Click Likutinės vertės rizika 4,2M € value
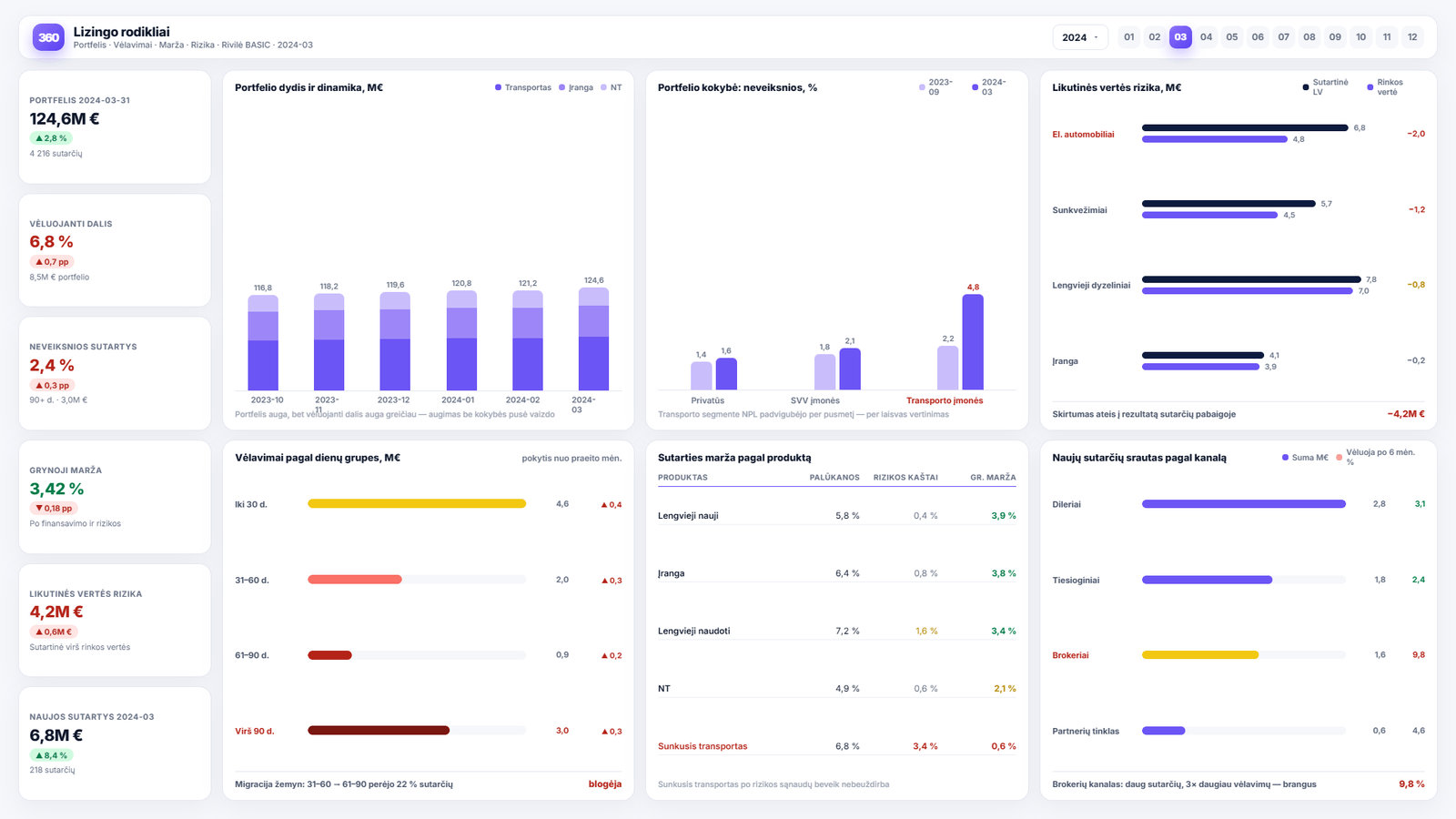1456x819 pixels. (56, 612)
